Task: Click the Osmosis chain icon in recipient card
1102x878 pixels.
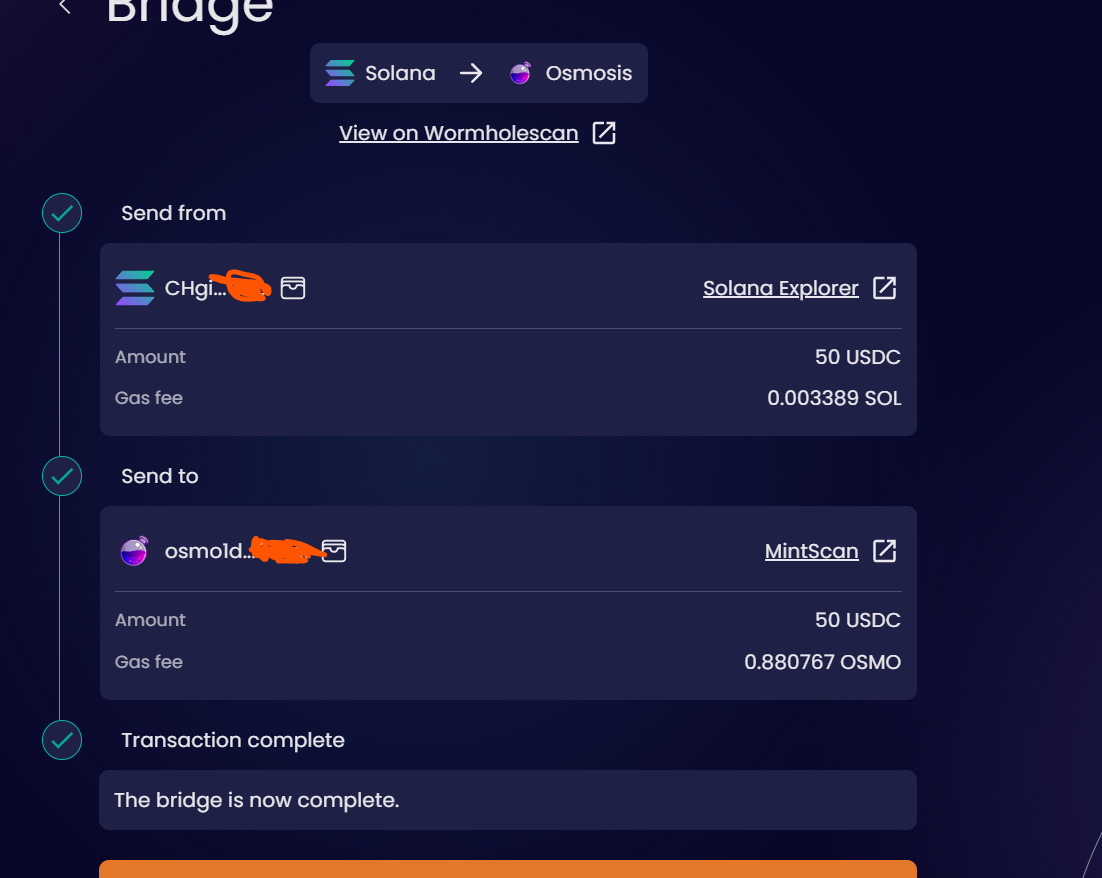Action: click(134, 551)
